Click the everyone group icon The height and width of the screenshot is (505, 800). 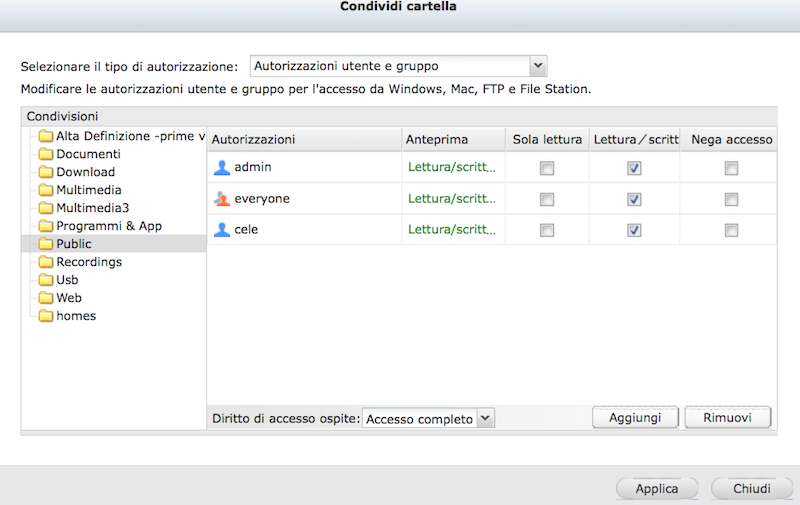point(222,199)
